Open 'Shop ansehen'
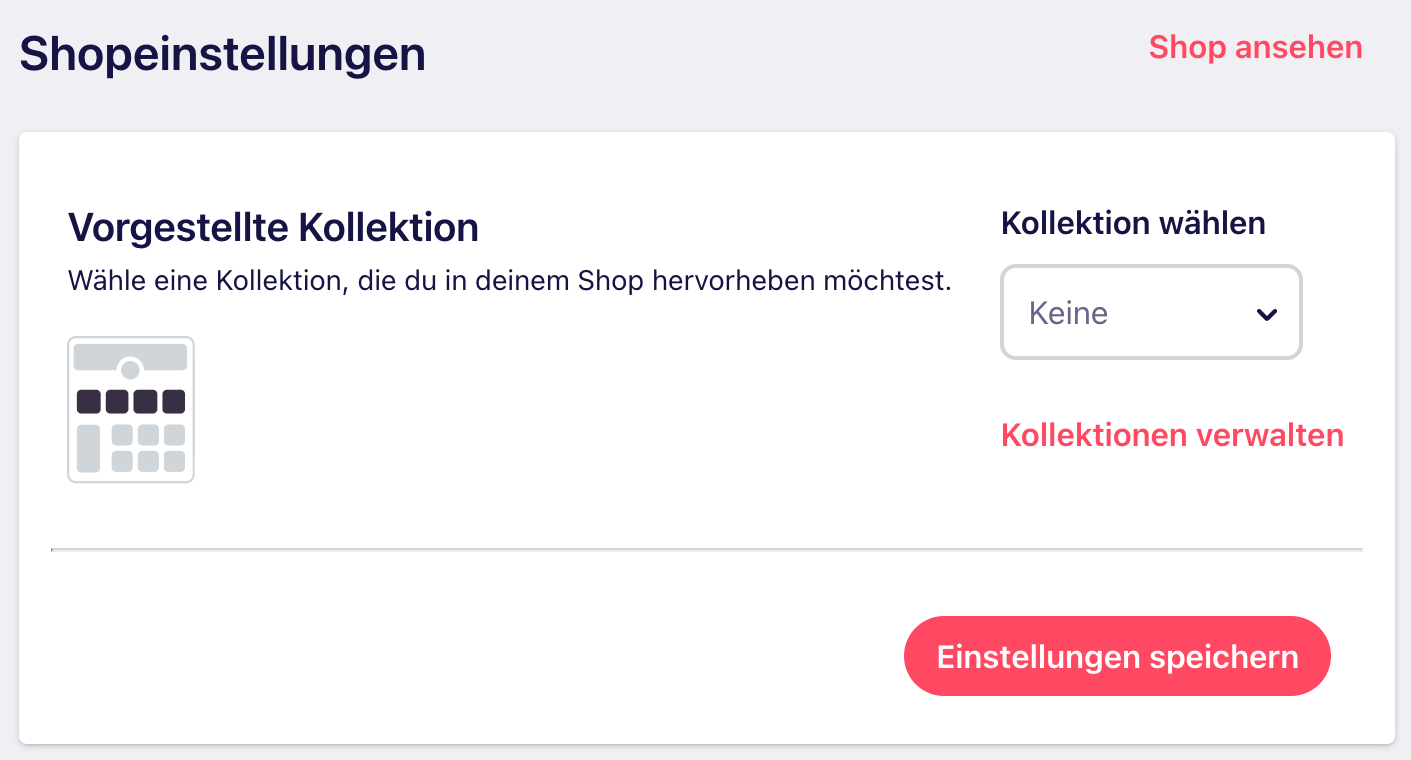 (x=1255, y=47)
